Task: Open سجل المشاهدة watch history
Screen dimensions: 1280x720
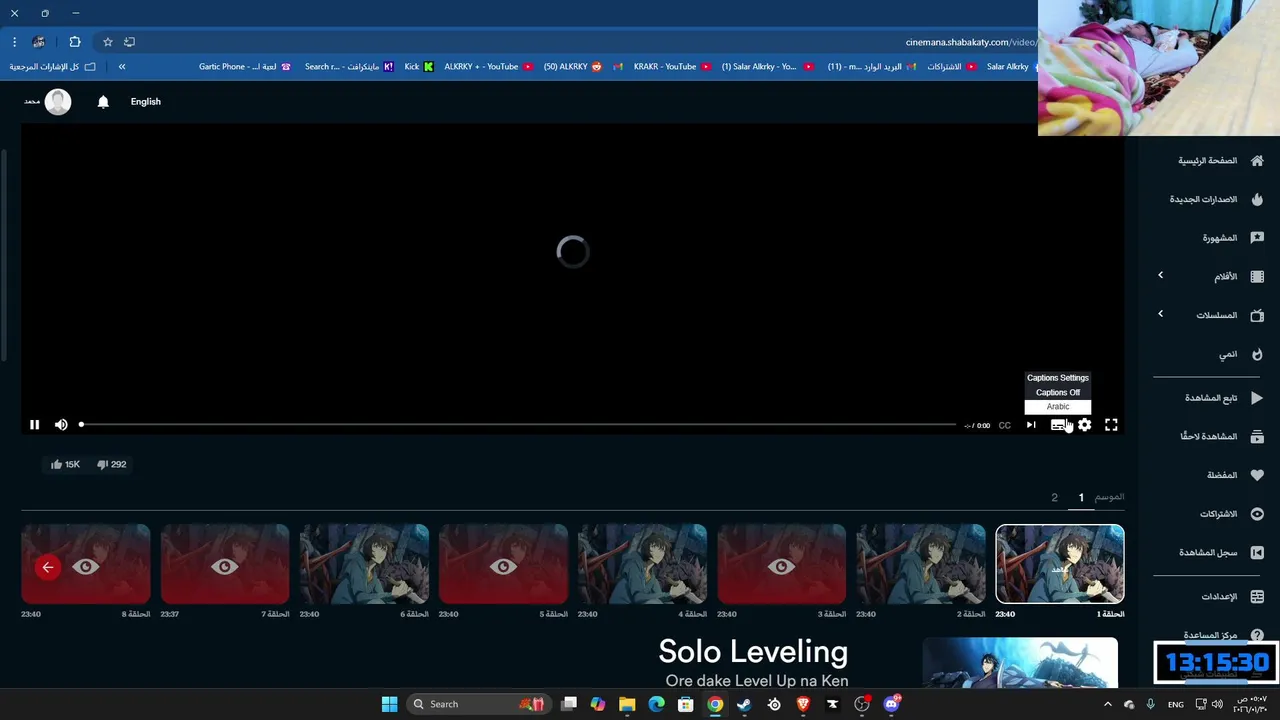Action: pos(1222,552)
